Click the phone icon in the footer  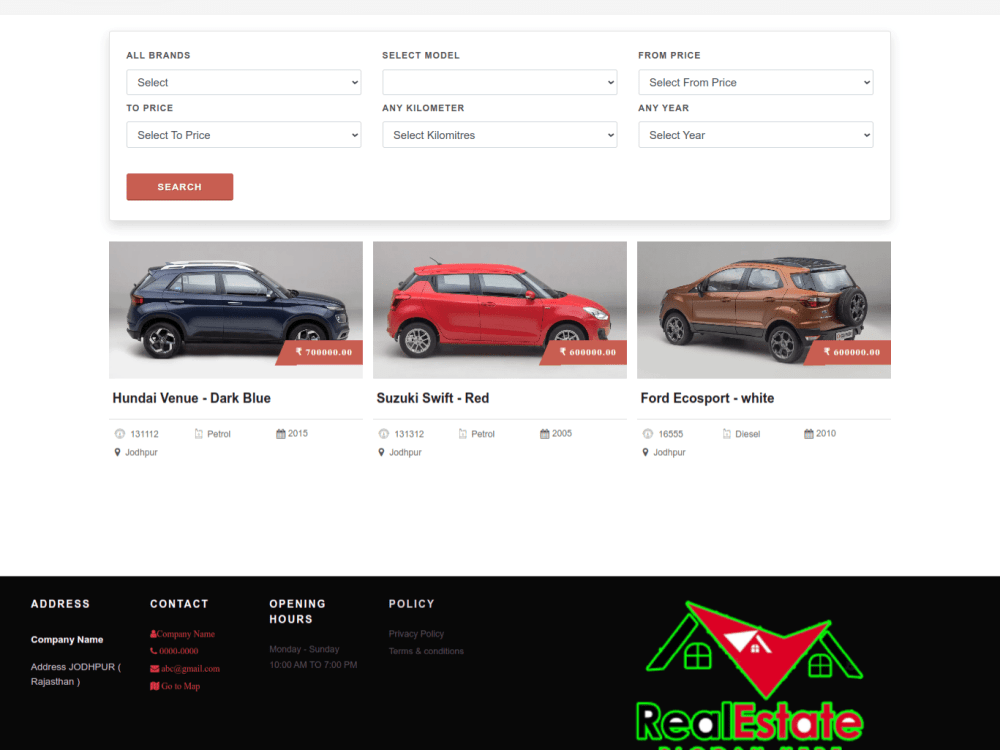(154, 651)
